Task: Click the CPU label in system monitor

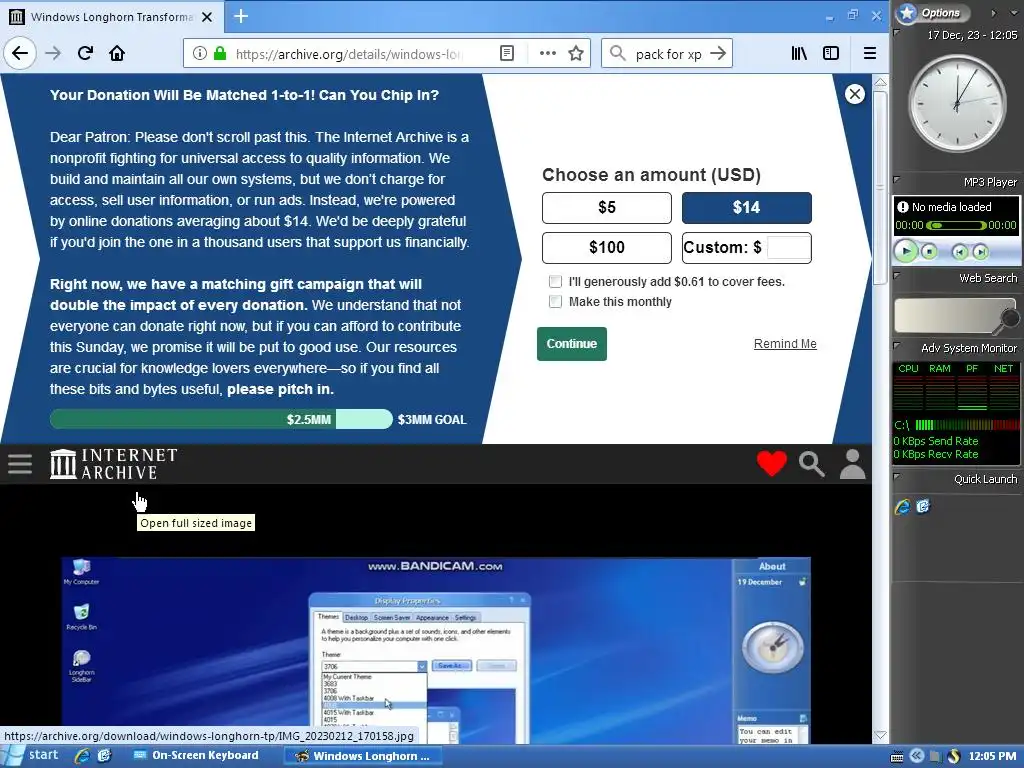Action: (x=908, y=368)
